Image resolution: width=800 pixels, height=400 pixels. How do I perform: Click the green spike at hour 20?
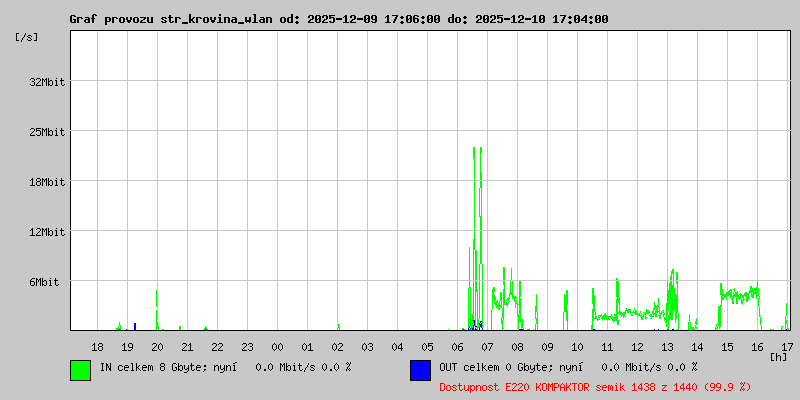click(157, 310)
